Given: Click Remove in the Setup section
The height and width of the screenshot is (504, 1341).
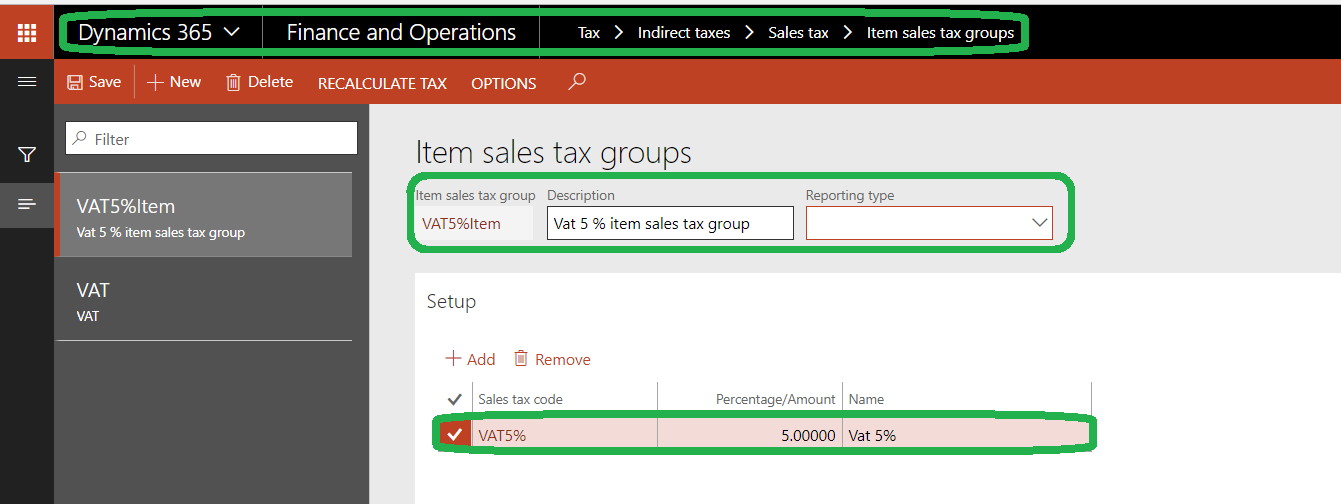Looking at the screenshot, I should [x=552, y=359].
